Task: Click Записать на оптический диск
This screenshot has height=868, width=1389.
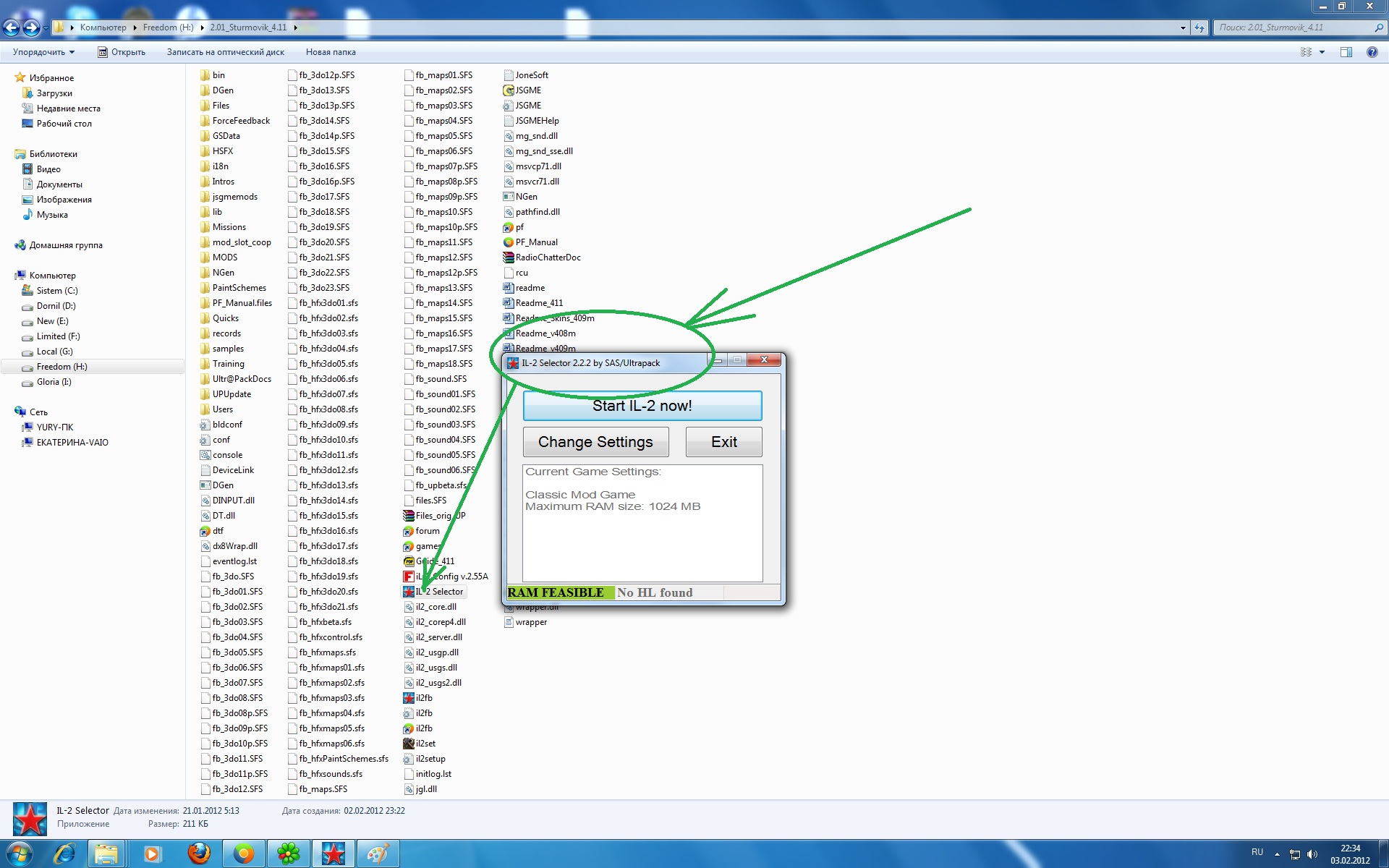Action: coord(225,52)
